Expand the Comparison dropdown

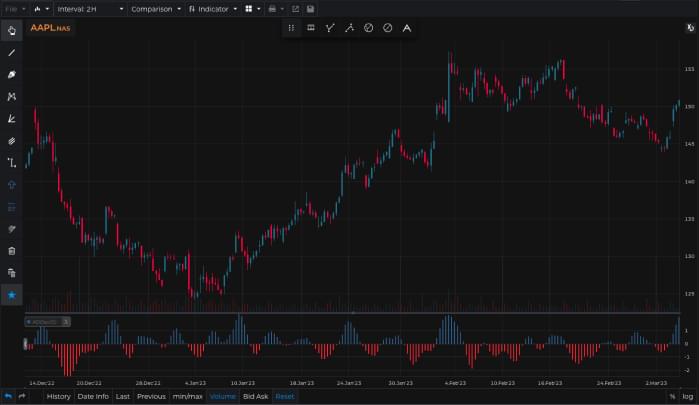coord(156,9)
